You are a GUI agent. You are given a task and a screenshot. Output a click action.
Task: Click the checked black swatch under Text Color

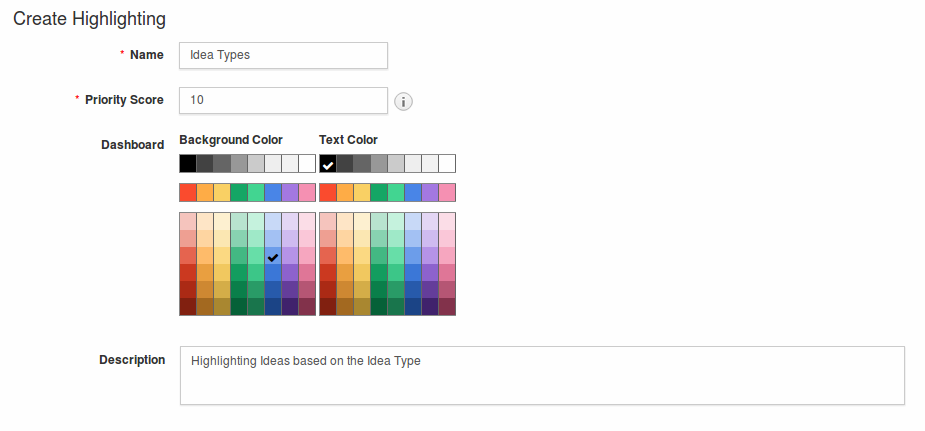[x=328, y=163]
